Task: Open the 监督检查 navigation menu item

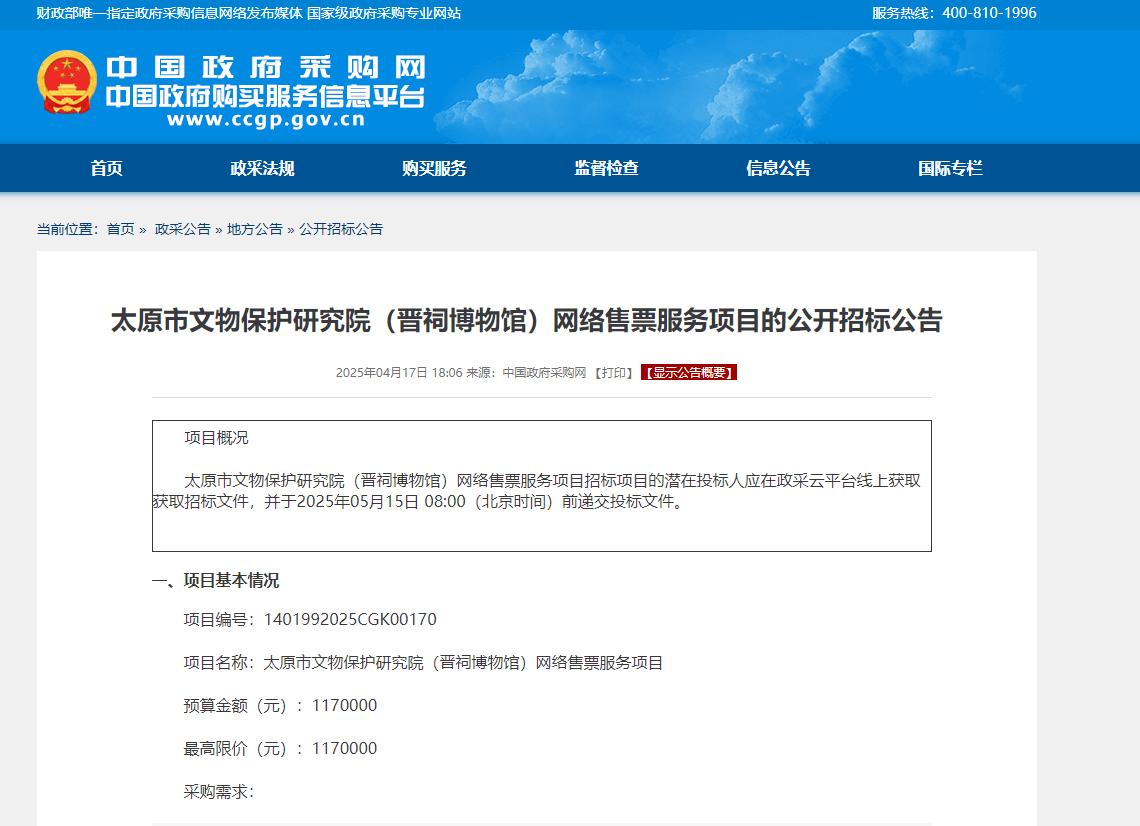Action: (x=604, y=168)
